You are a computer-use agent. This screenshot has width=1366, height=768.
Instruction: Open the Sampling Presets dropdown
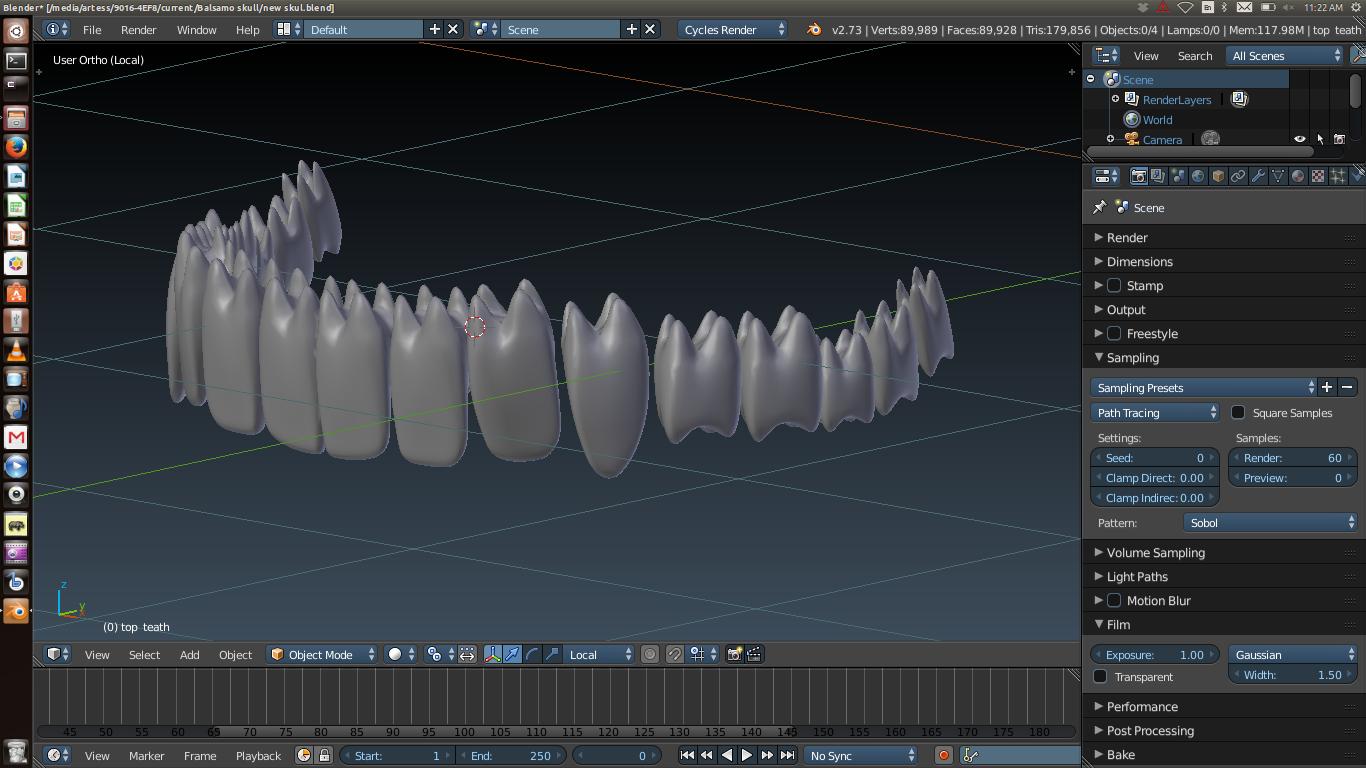tap(1204, 387)
